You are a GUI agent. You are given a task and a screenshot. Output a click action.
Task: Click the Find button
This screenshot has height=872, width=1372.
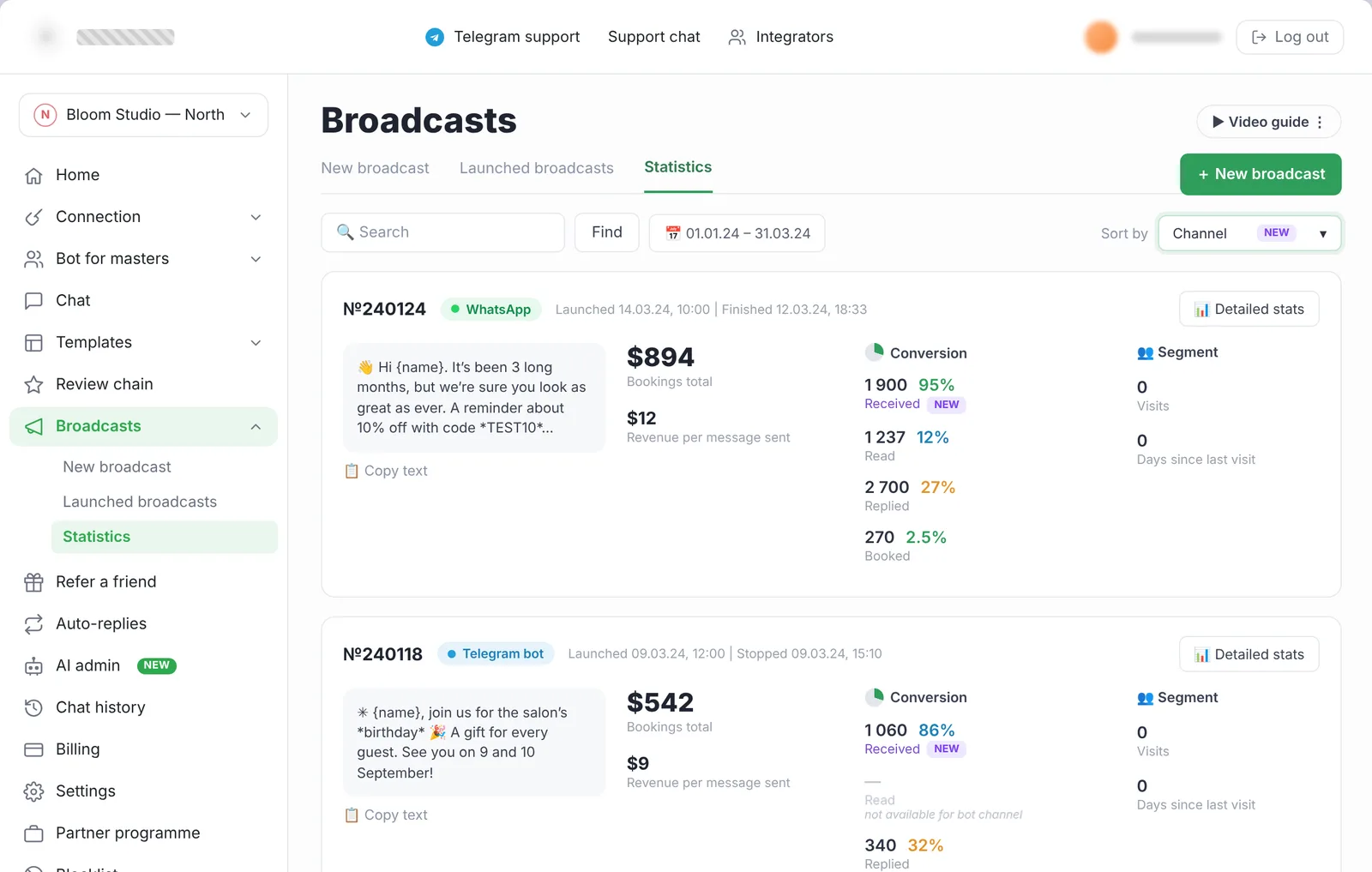pyautogui.click(x=607, y=232)
